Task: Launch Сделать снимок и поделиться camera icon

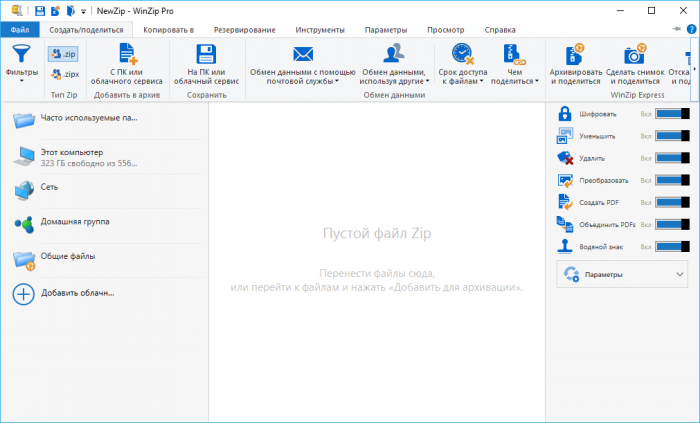Action: pos(635,54)
